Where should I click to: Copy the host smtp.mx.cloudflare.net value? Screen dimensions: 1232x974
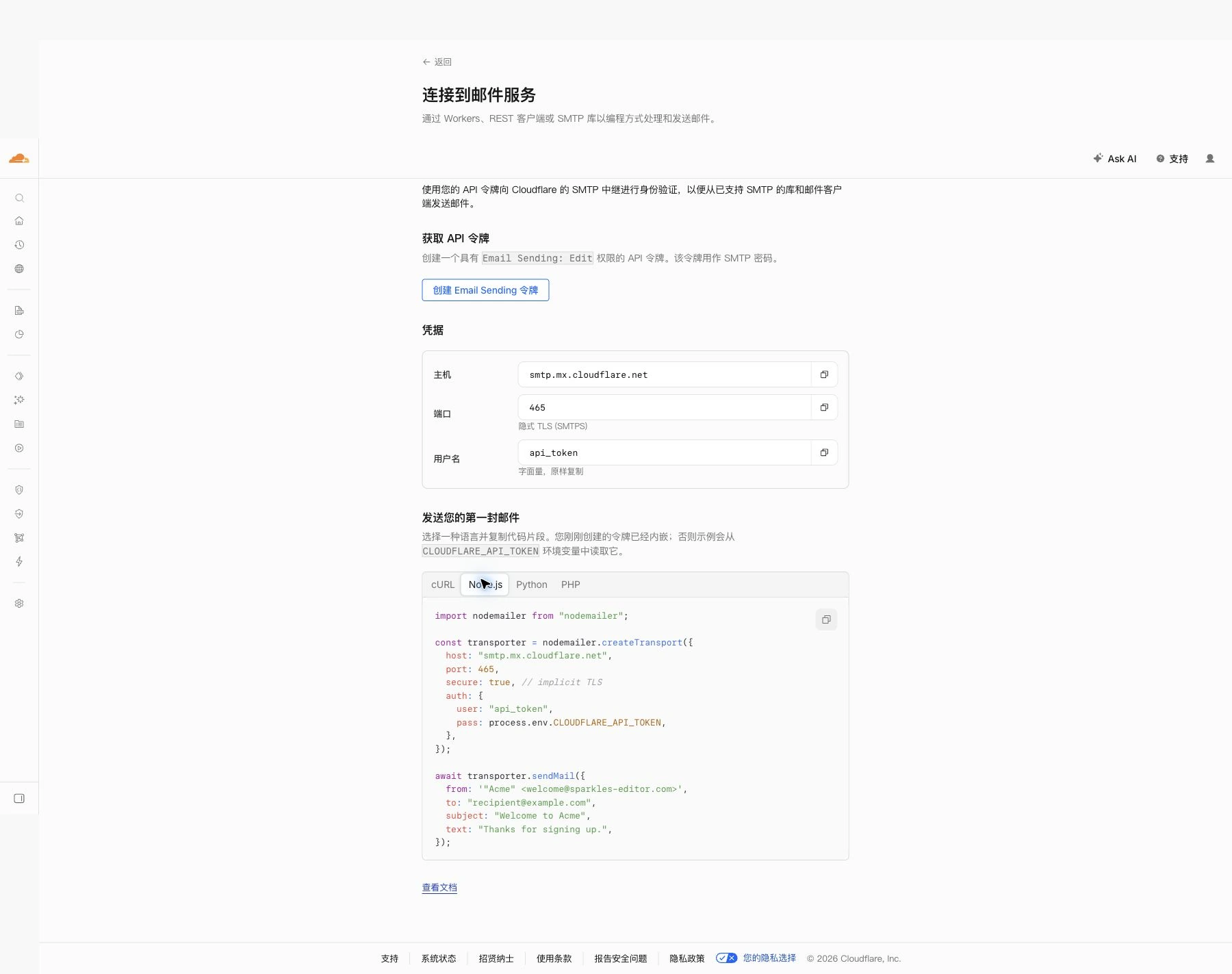(824, 374)
